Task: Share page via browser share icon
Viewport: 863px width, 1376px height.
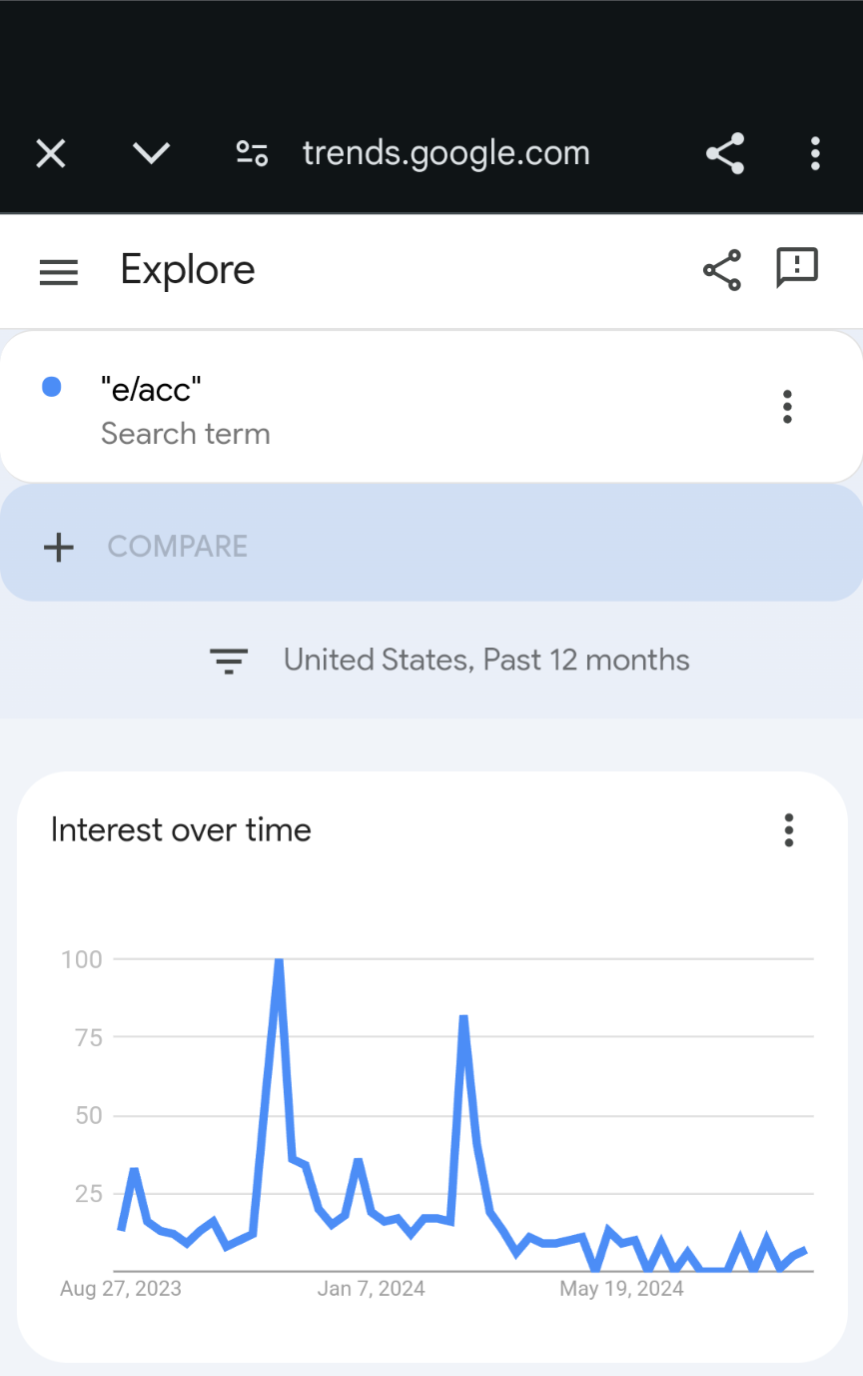Action: click(x=725, y=153)
